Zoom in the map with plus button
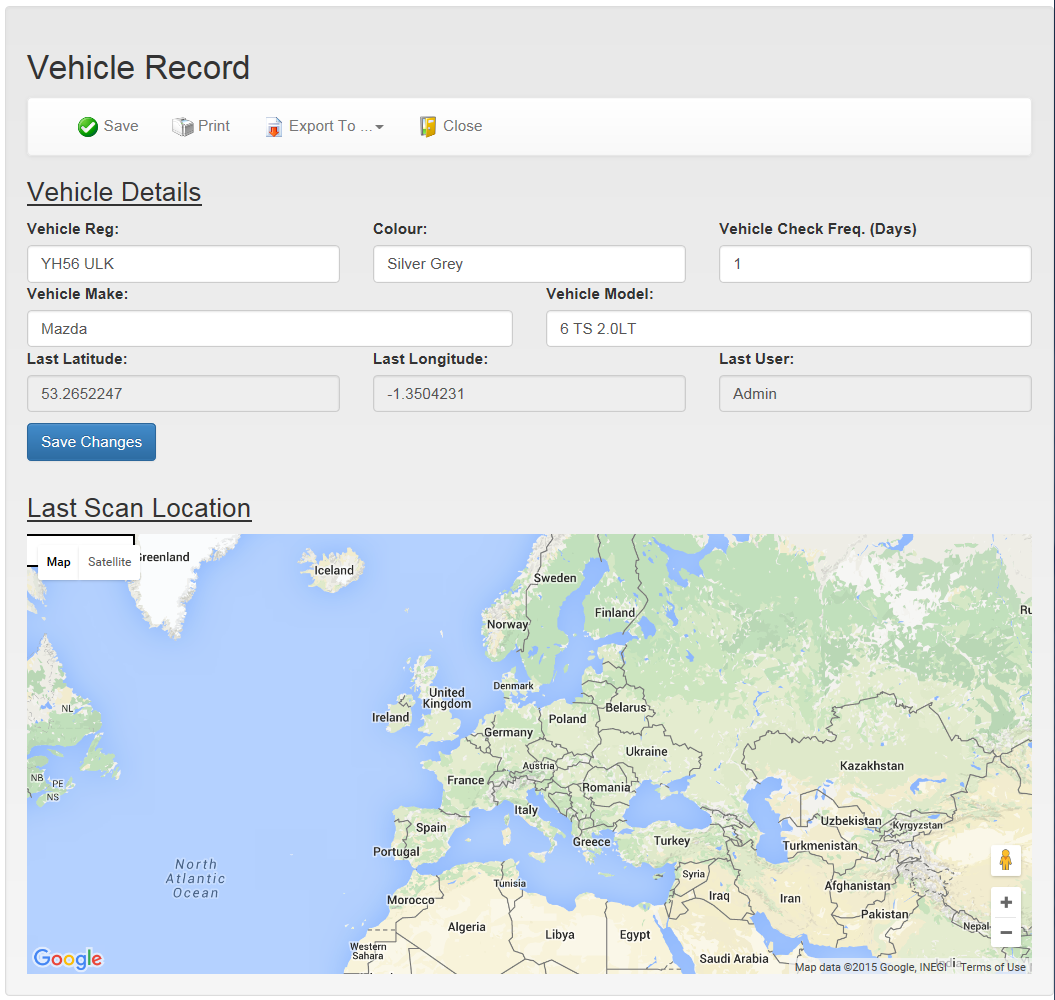Screen dimensions: 1055x1000 click(1006, 902)
